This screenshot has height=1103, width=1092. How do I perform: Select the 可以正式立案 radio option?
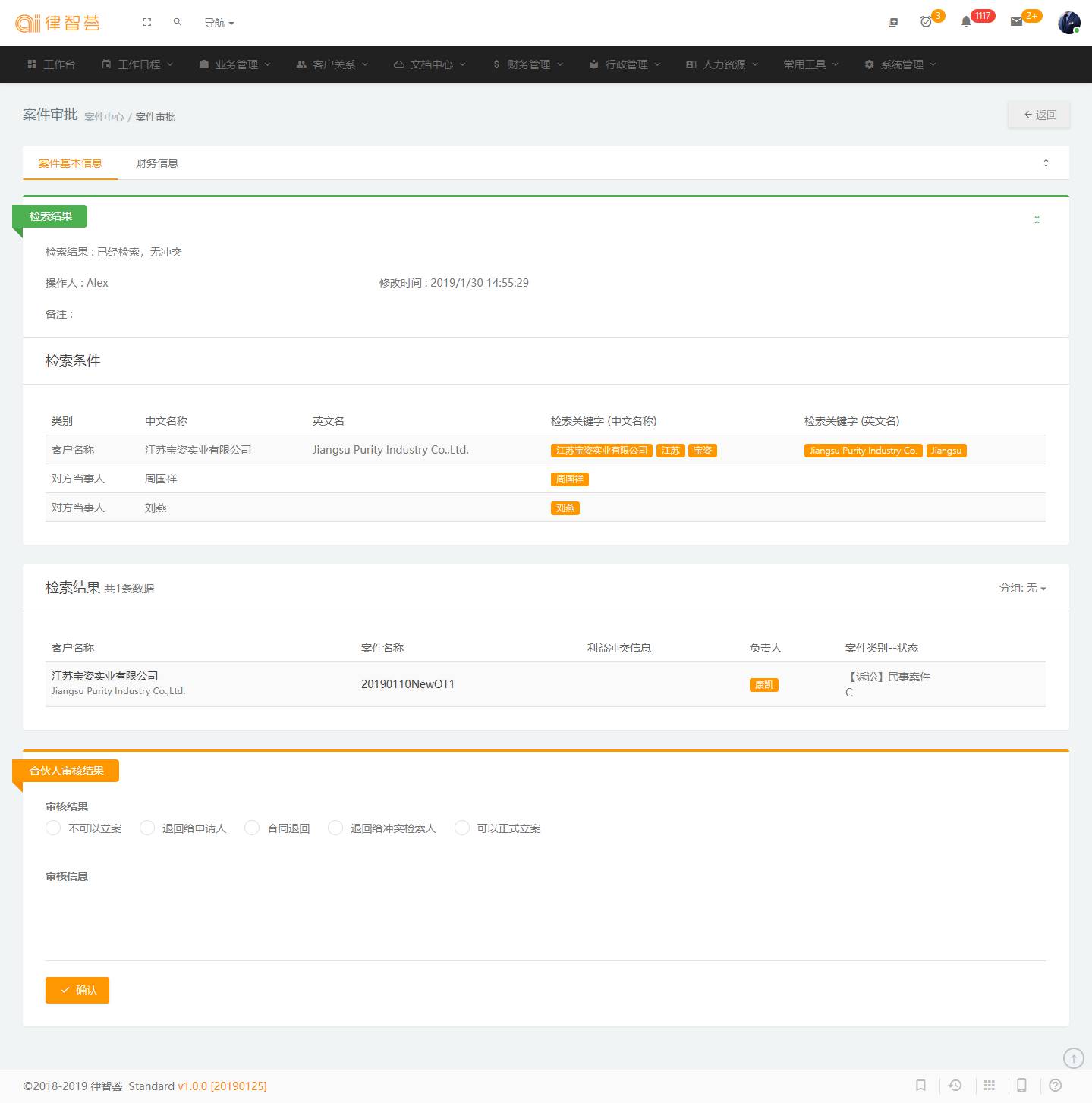(462, 828)
